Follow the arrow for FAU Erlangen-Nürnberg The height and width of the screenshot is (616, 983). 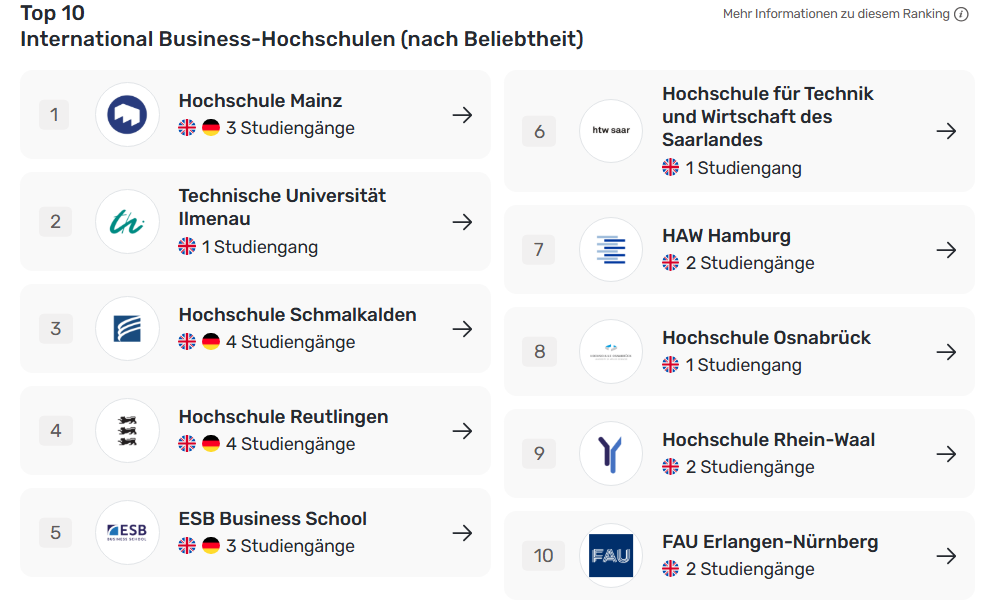(x=947, y=556)
